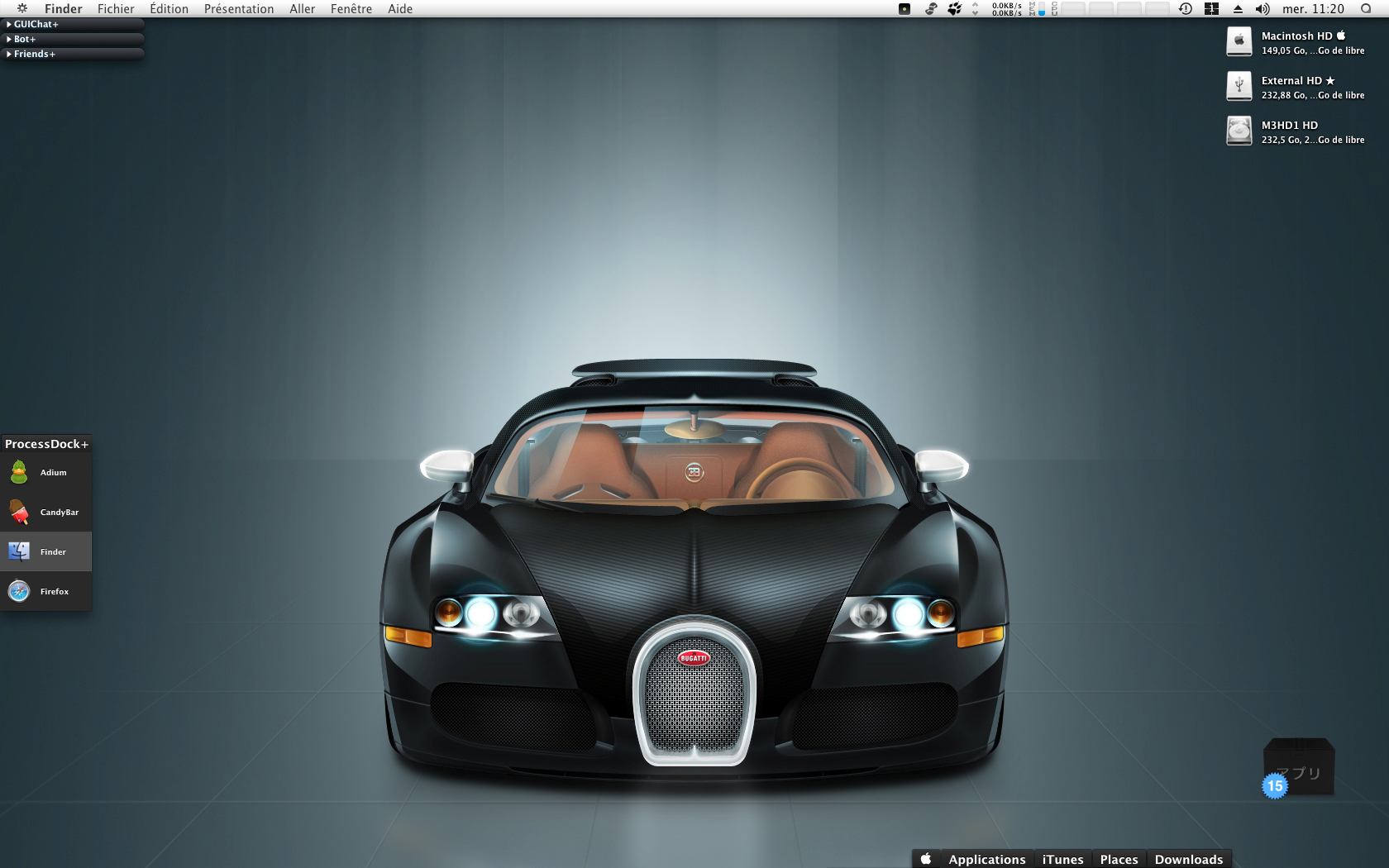This screenshot has width=1389, height=868.
Task: Open the Apple logo tab in bottom bar
Action: [x=926, y=859]
